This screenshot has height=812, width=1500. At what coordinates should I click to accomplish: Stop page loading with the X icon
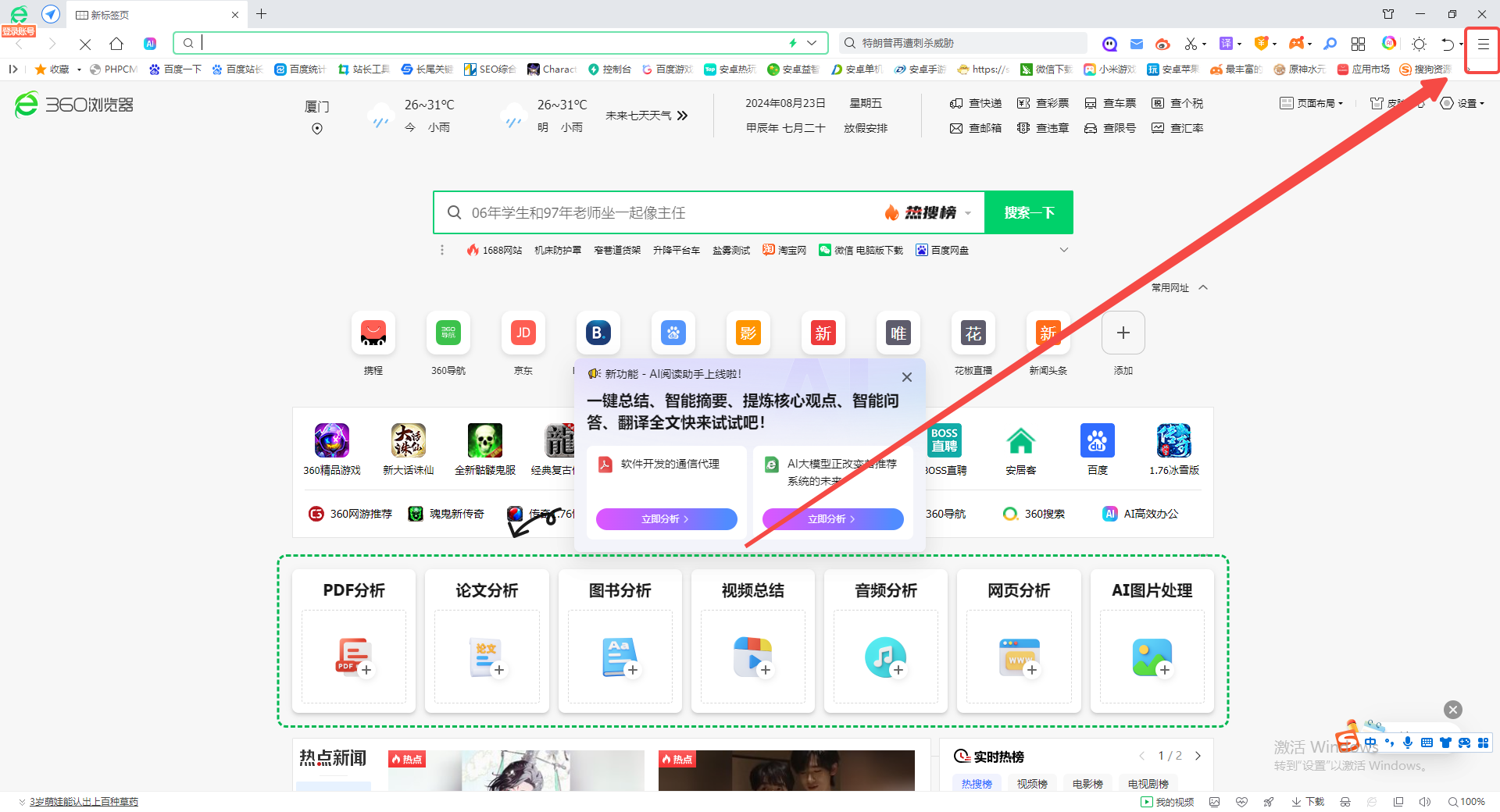pyautogui.click(x=85, y=44)
